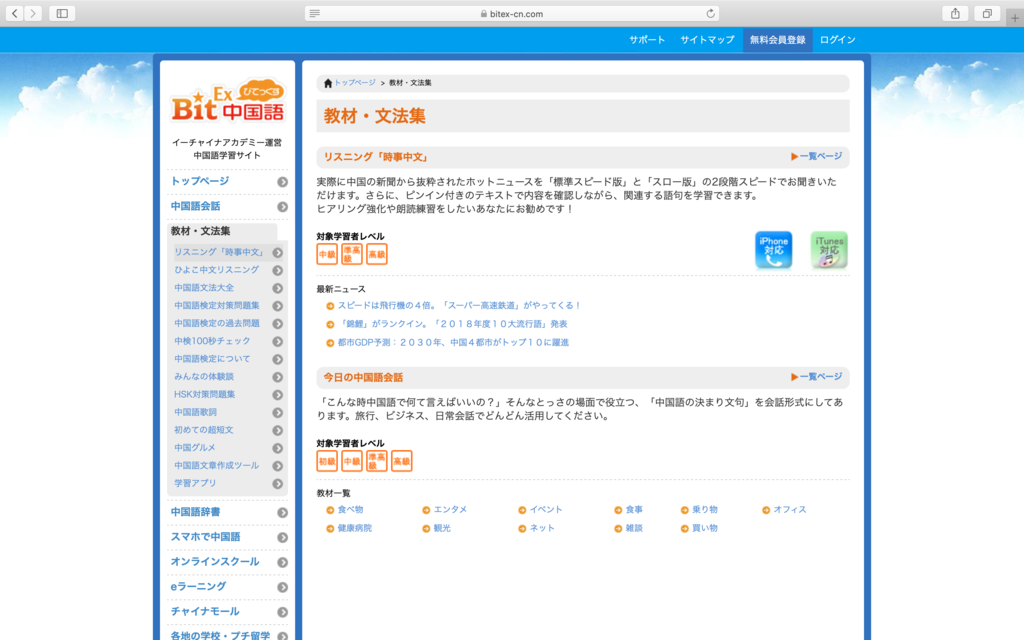Open 初めての超短文 in the sidebar

(204, 430)
